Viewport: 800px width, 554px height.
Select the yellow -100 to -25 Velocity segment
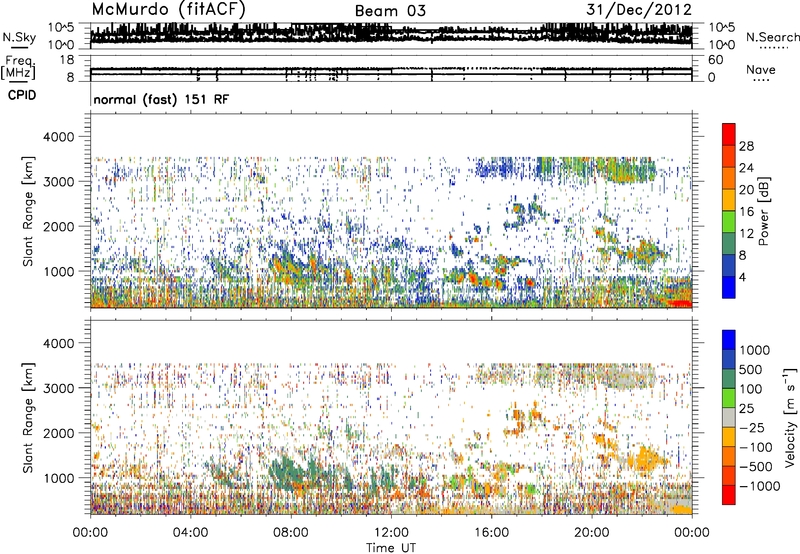(x=729, y=437)
